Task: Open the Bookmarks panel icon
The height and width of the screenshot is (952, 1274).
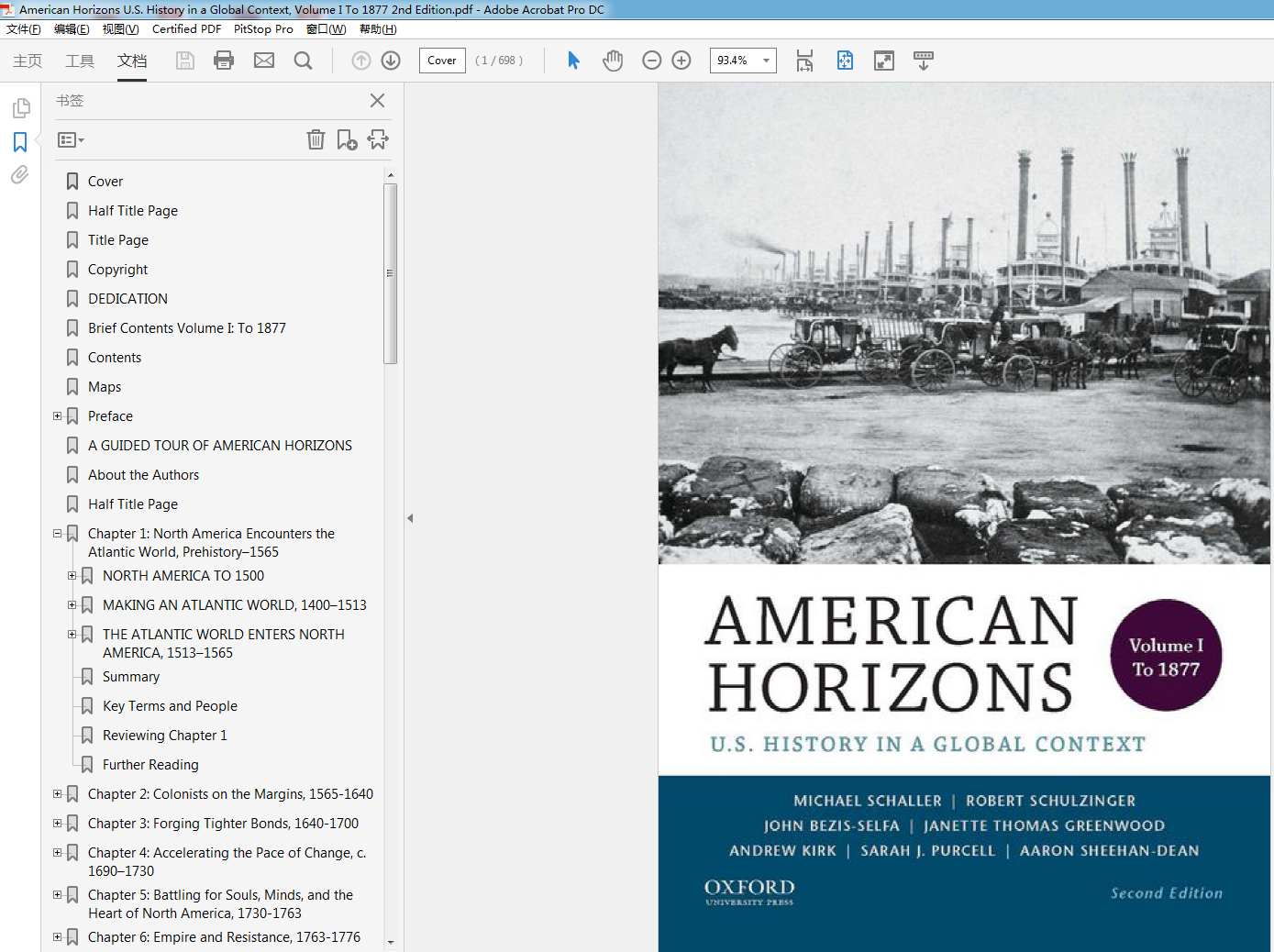Action: click(x=20, y=142)
